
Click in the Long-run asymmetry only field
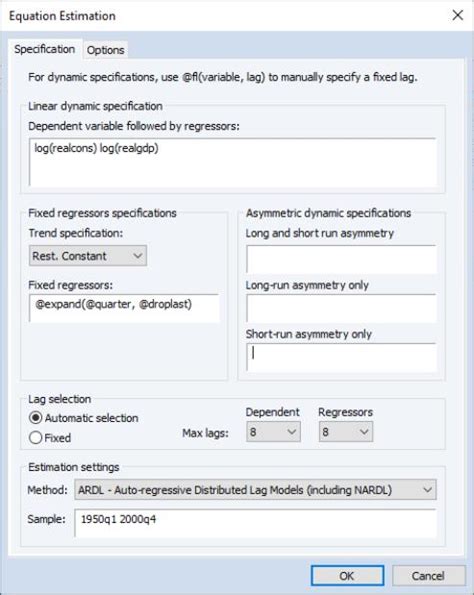click(x=341, y=309)
